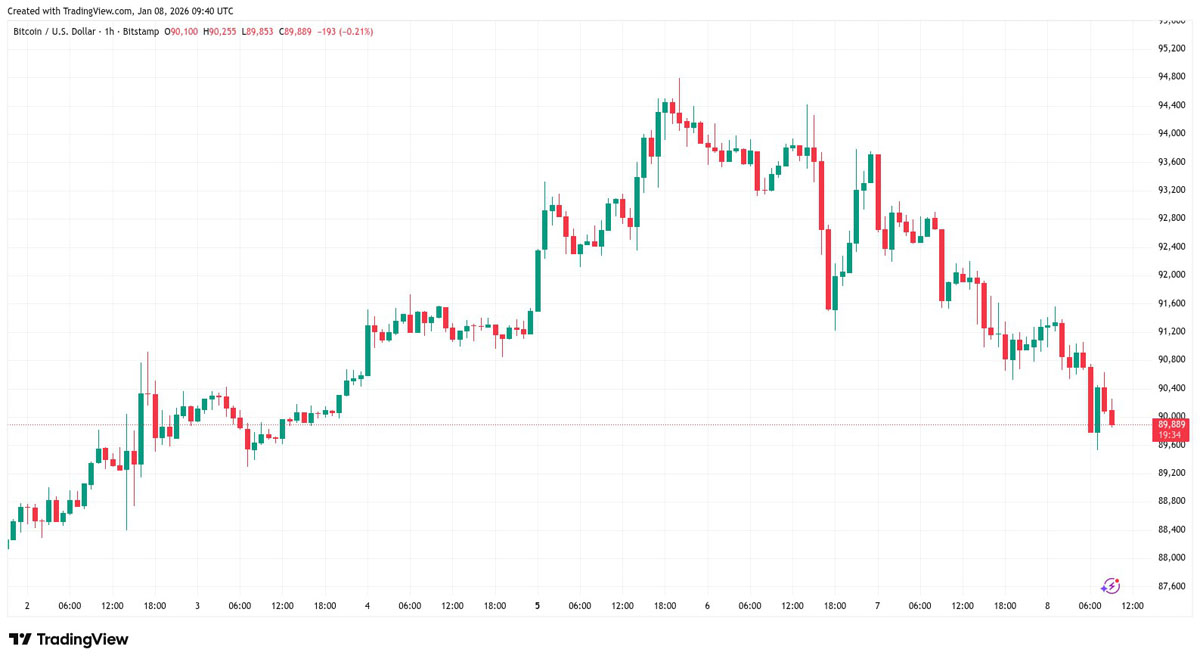Screen dimensions: 1200x662
Task: Click the red 89,889 current price label
Action: point(1171,425)
